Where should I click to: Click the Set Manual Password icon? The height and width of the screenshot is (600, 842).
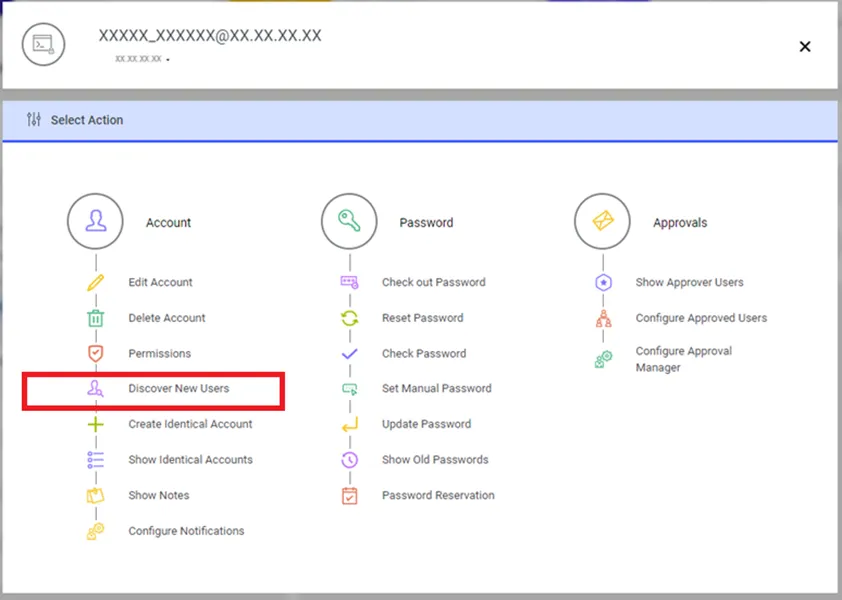point(350,389)
